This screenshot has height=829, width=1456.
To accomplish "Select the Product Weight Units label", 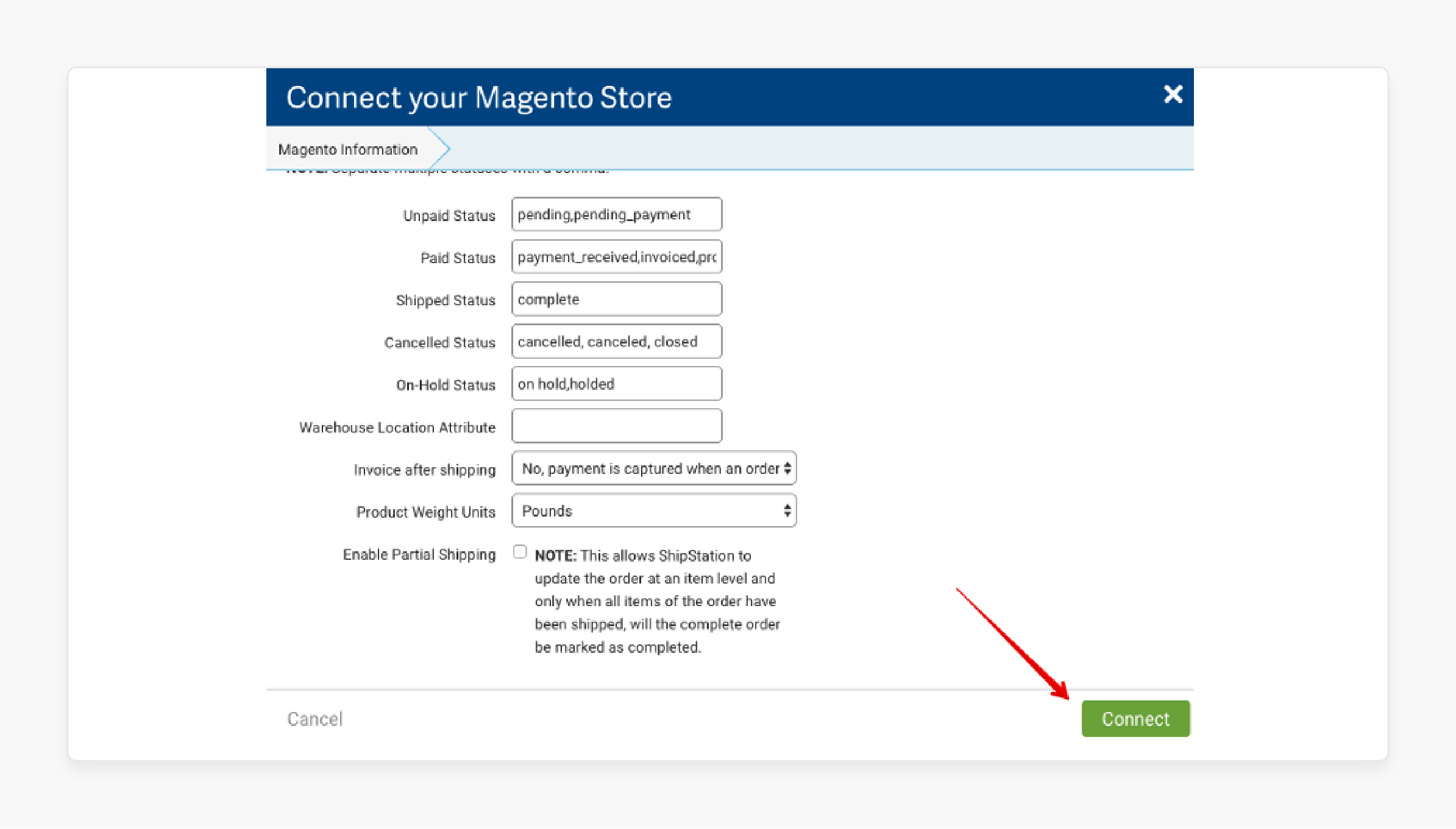I will (x=426, y=512).
